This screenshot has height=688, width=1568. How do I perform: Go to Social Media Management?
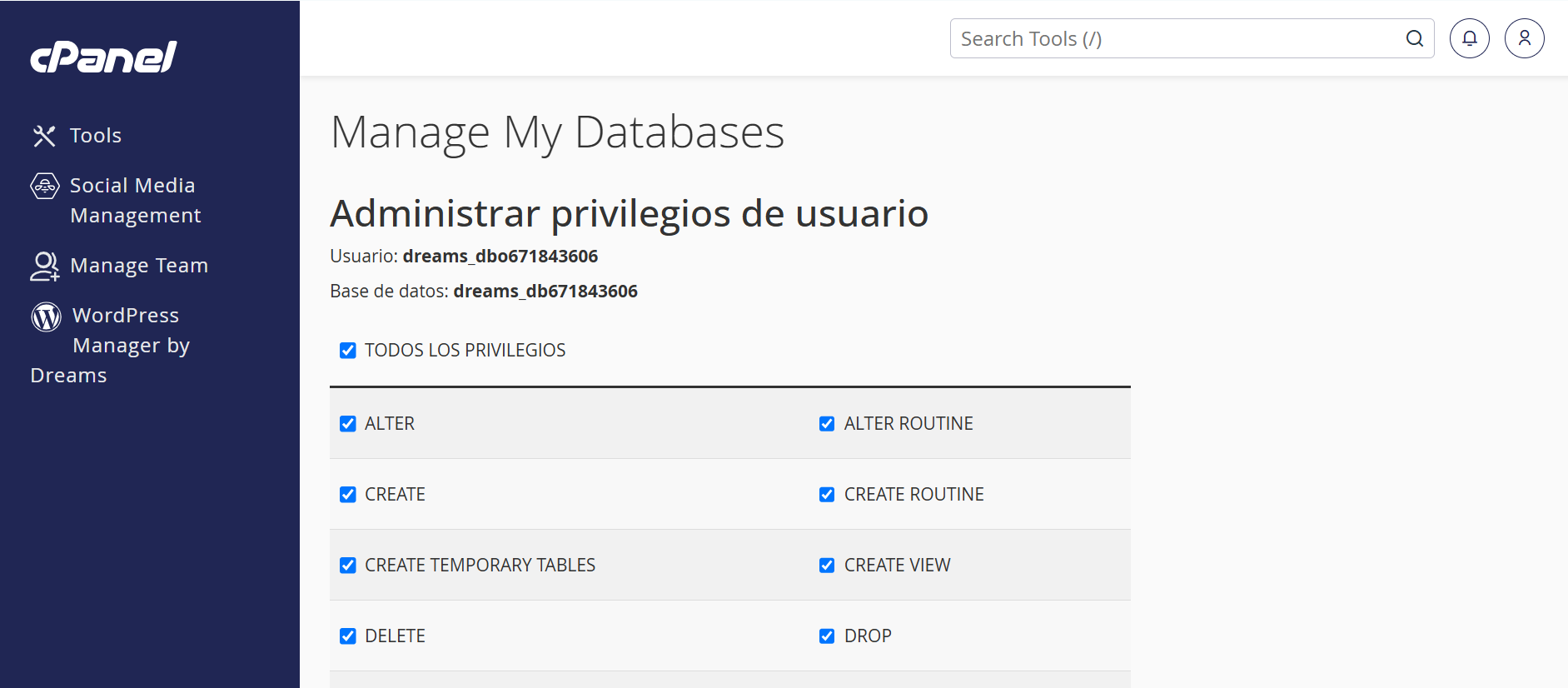[x=133, y=201]
